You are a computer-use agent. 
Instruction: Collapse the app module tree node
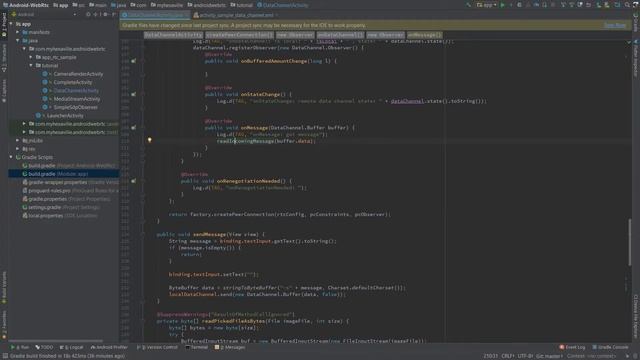(11, 24)
